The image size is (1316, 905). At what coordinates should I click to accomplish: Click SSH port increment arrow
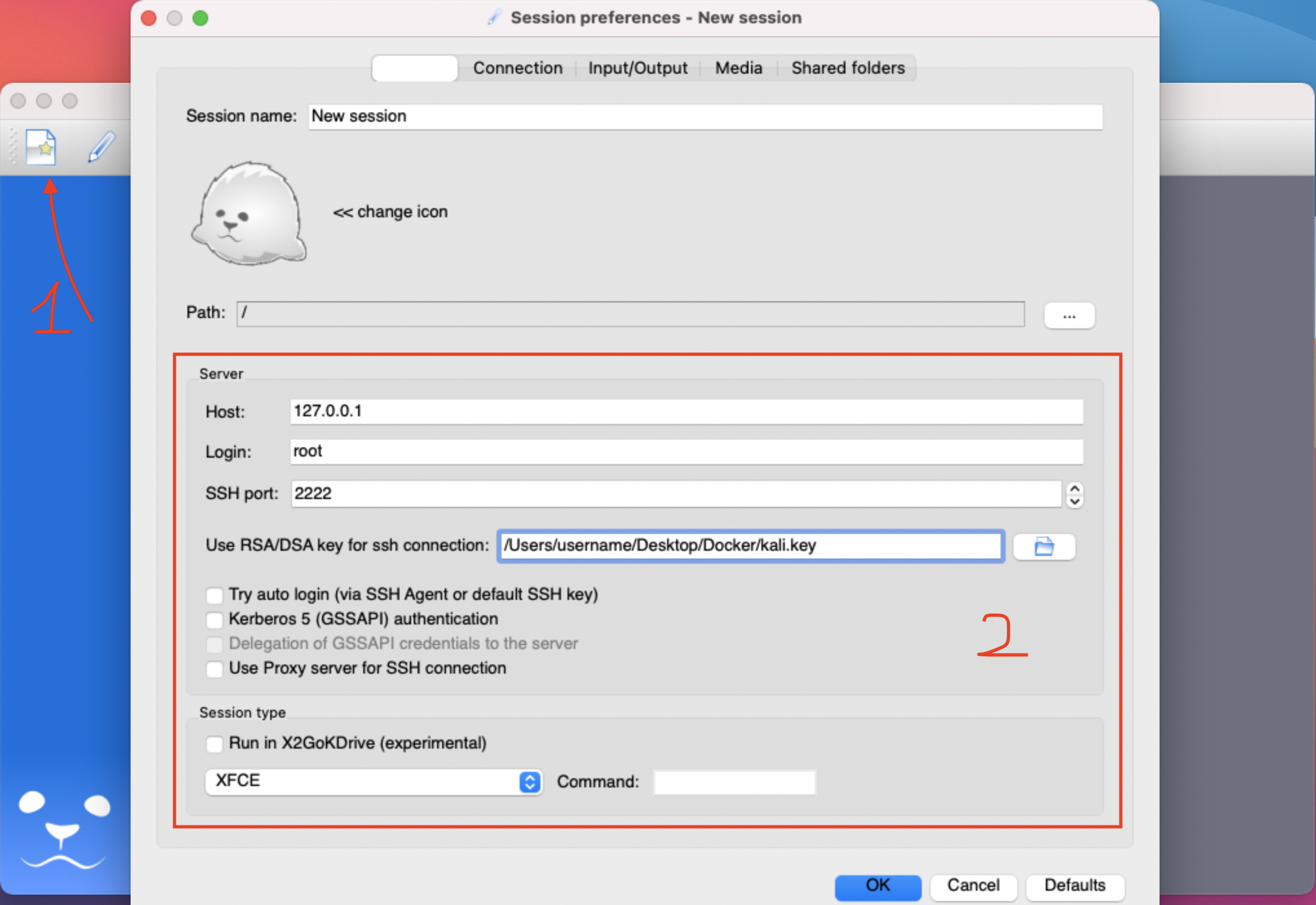(x=1074, y=488)
